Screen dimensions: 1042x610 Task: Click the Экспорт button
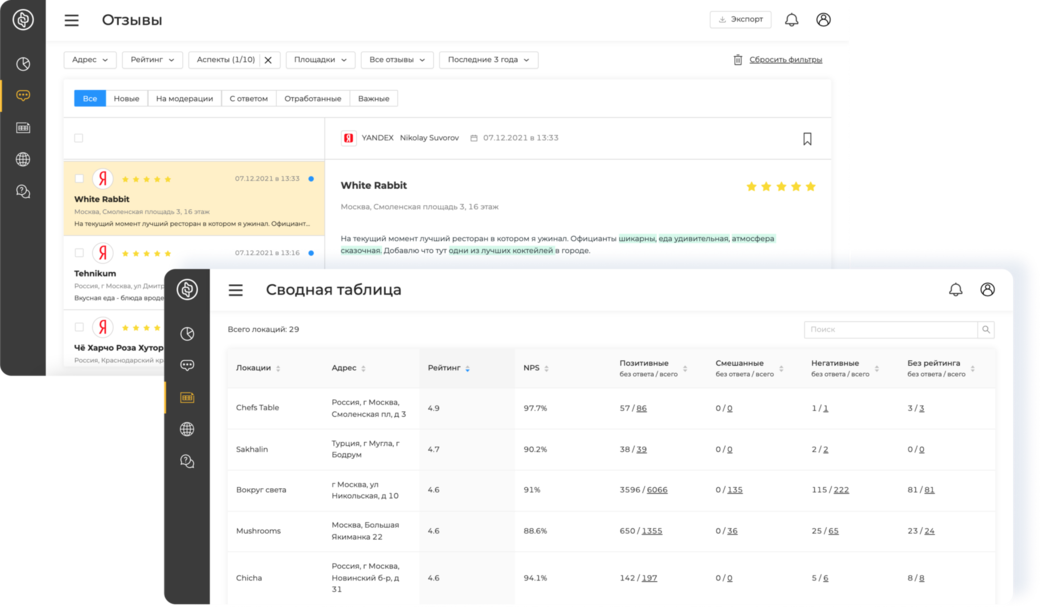tap(740, 19)
